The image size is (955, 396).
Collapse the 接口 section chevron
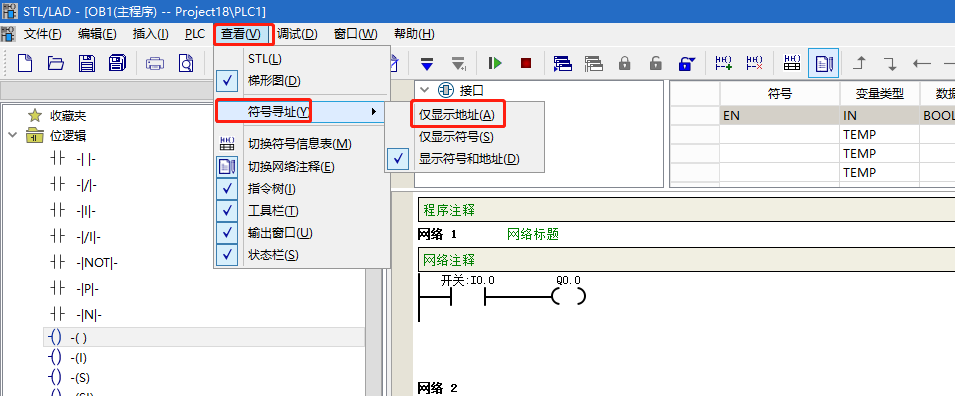[x=425, y=90]
